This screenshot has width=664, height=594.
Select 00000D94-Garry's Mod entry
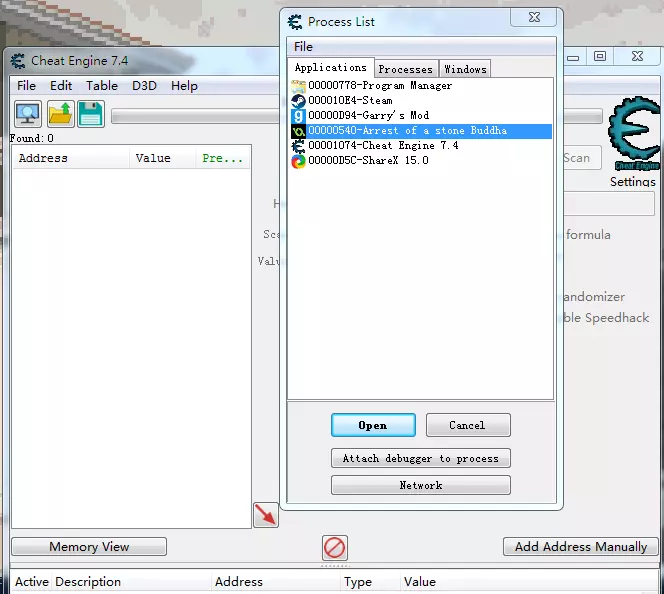421,116
